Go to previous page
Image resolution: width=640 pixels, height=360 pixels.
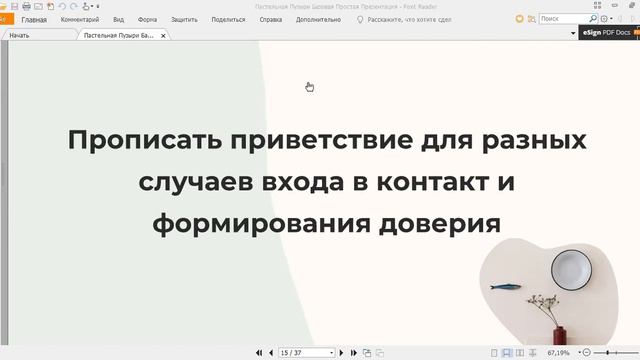pos(271,353)
